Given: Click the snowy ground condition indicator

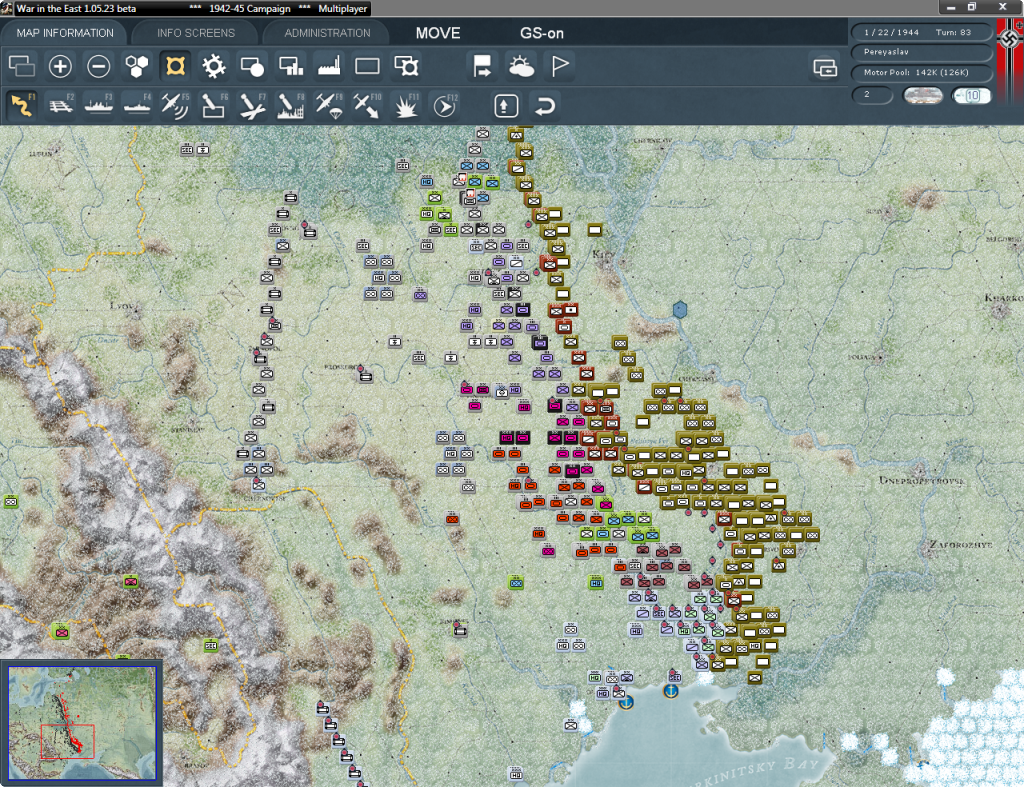Looking at the screenshot, I should 922,95.
